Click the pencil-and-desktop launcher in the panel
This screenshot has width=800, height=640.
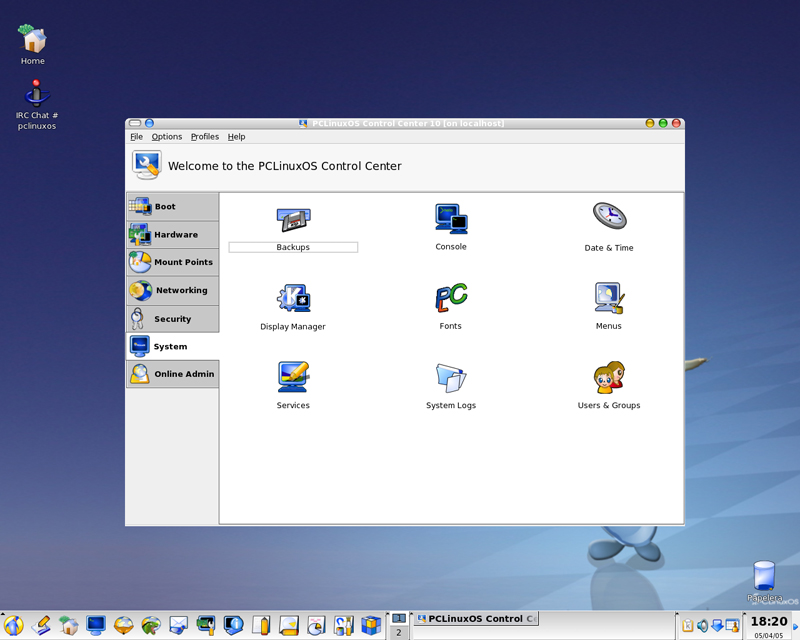click(41, 625)
